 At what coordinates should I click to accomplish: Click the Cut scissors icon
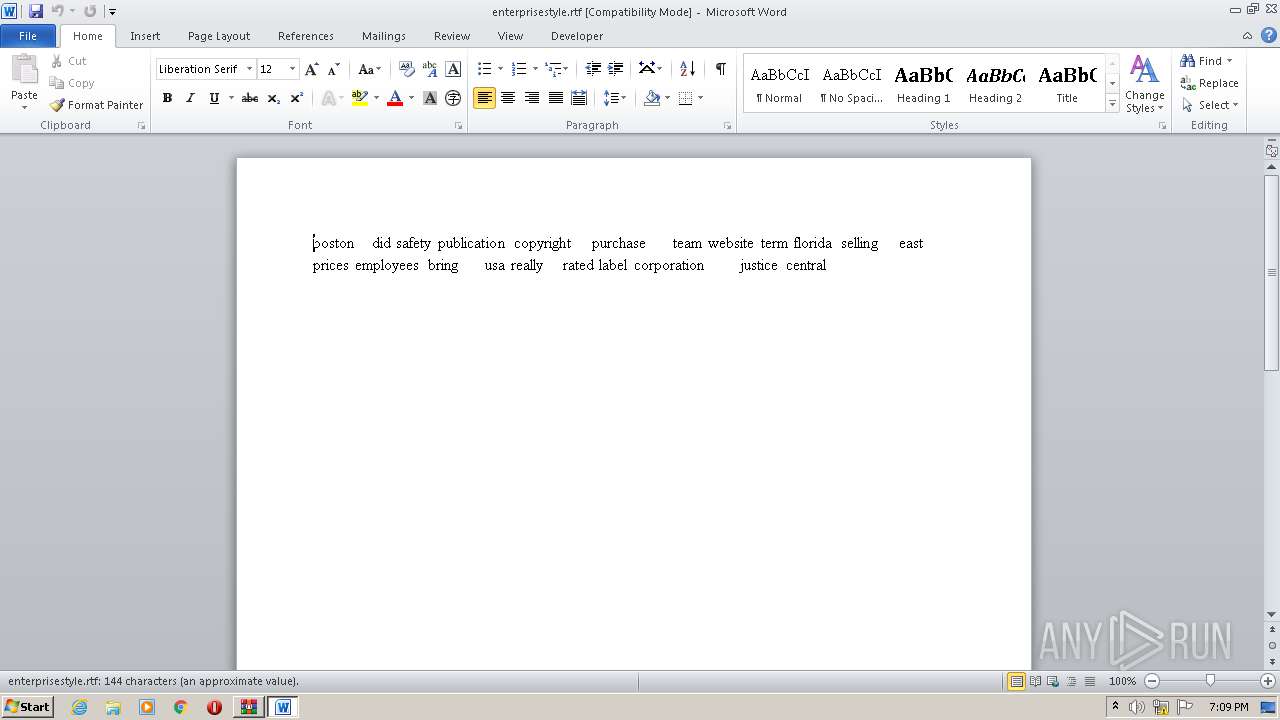(x=57, y=61)
